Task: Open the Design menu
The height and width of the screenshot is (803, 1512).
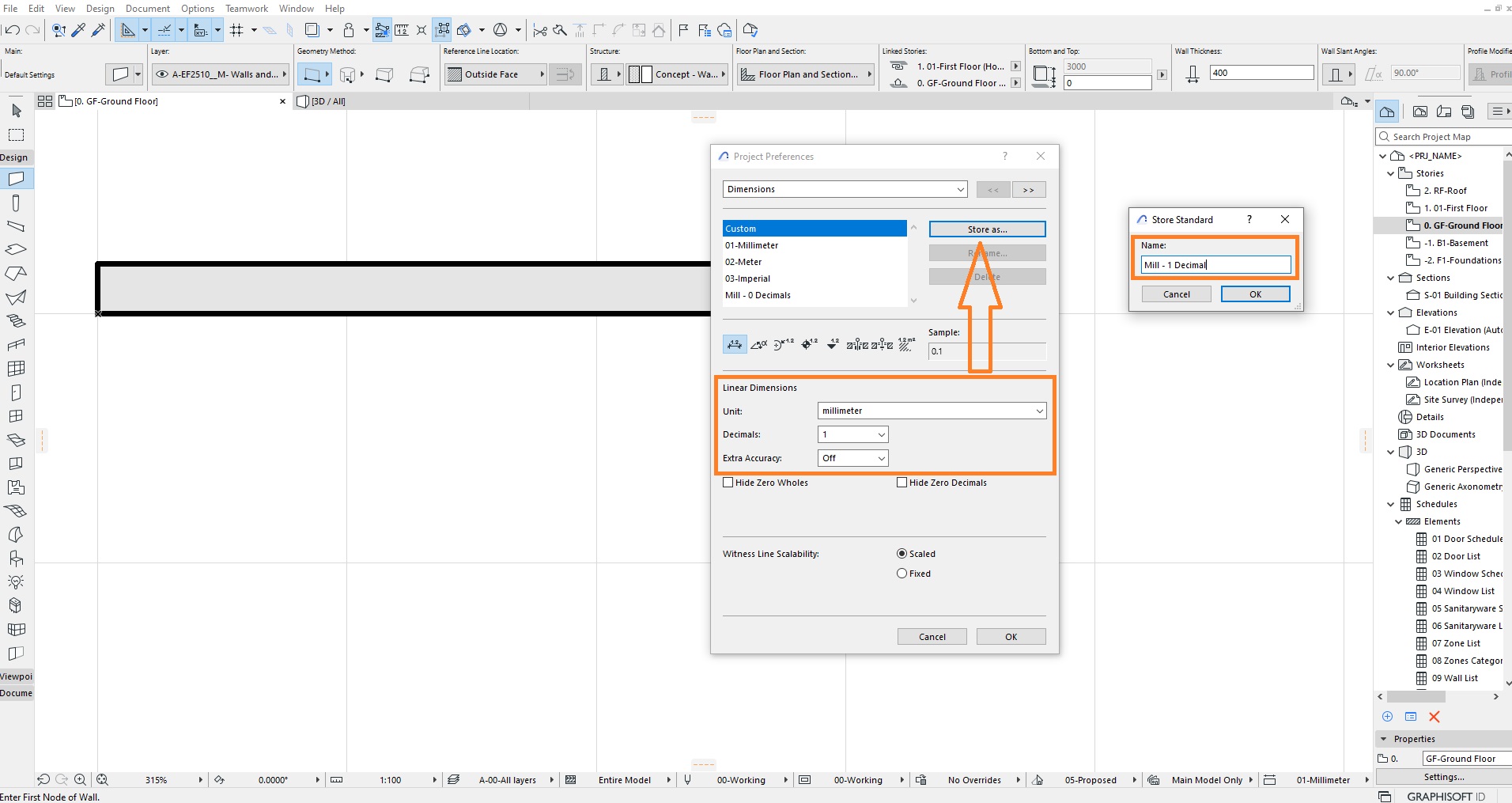Action: pos(100,8)
